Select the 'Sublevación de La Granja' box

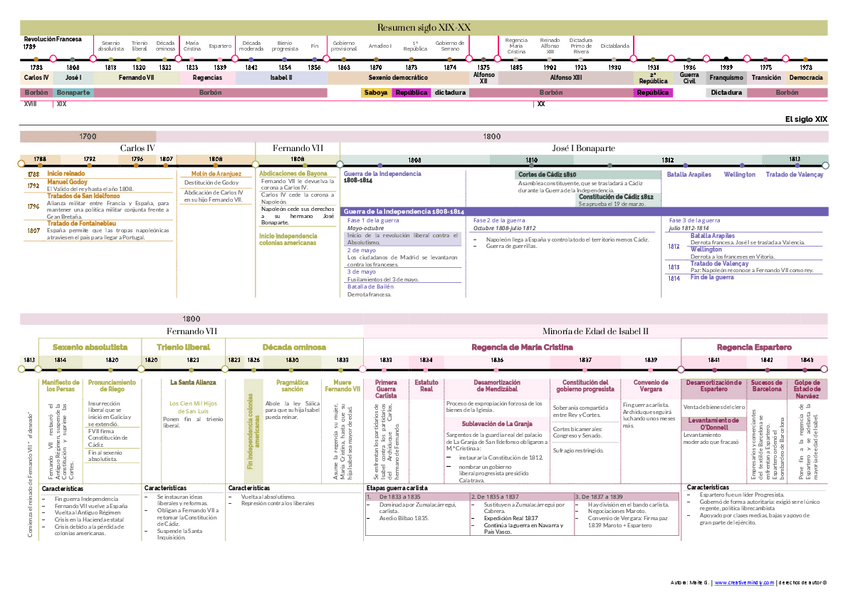pos(496,424)
